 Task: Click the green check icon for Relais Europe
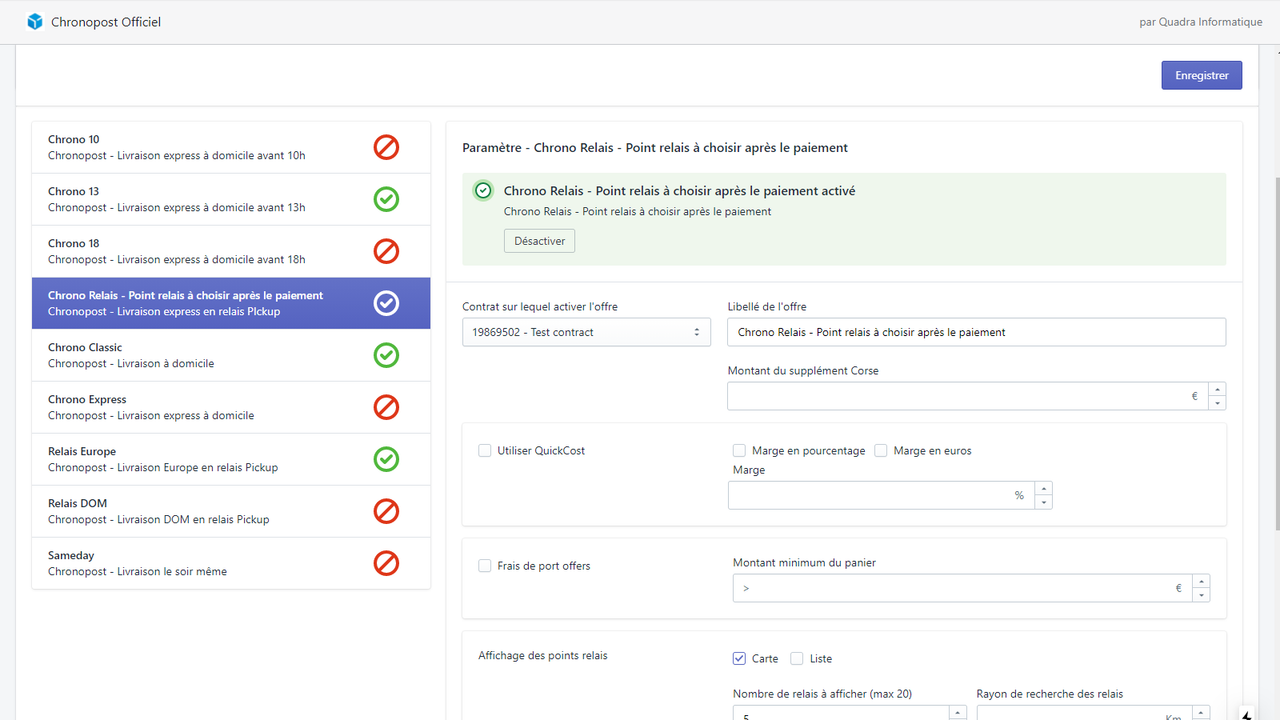pyautogui.click(x=386, y=459)
